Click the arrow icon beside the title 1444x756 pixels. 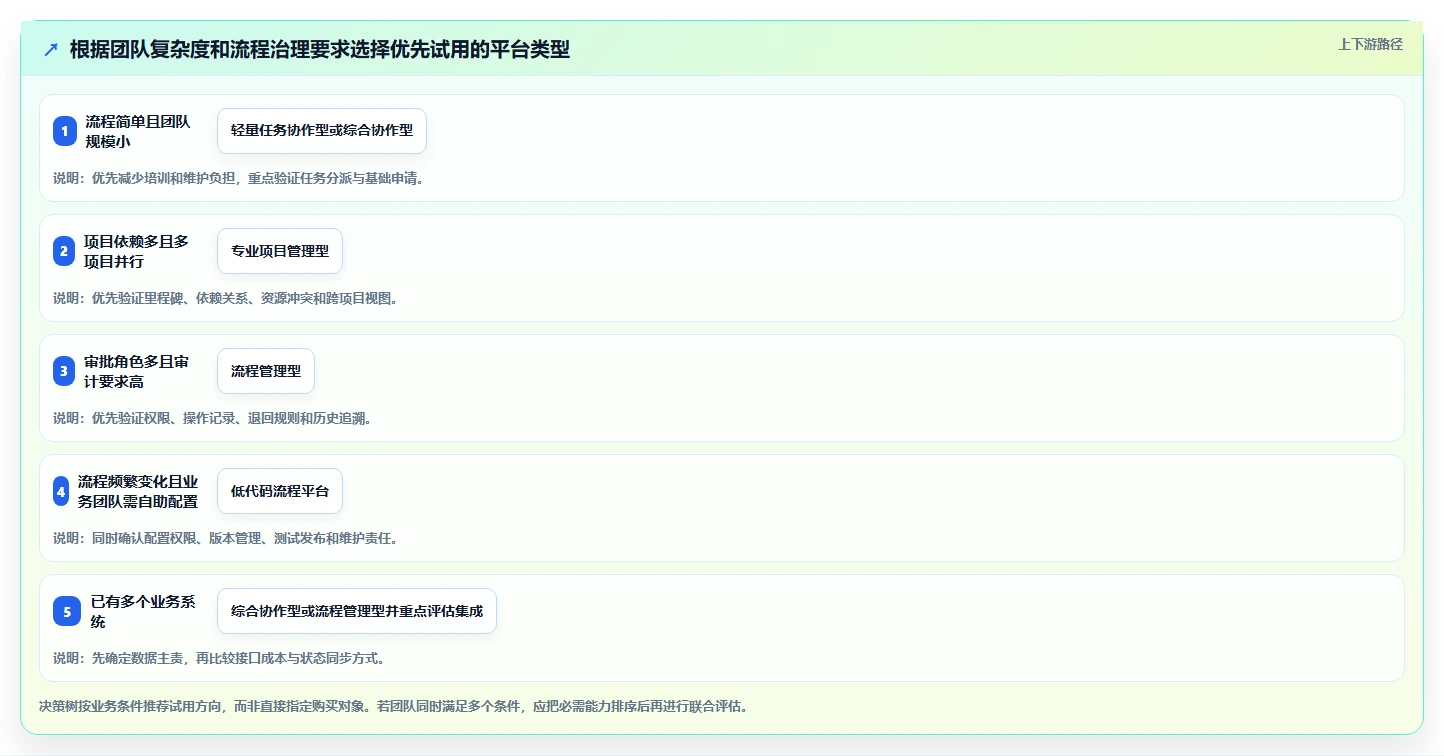tap(51, 50)
